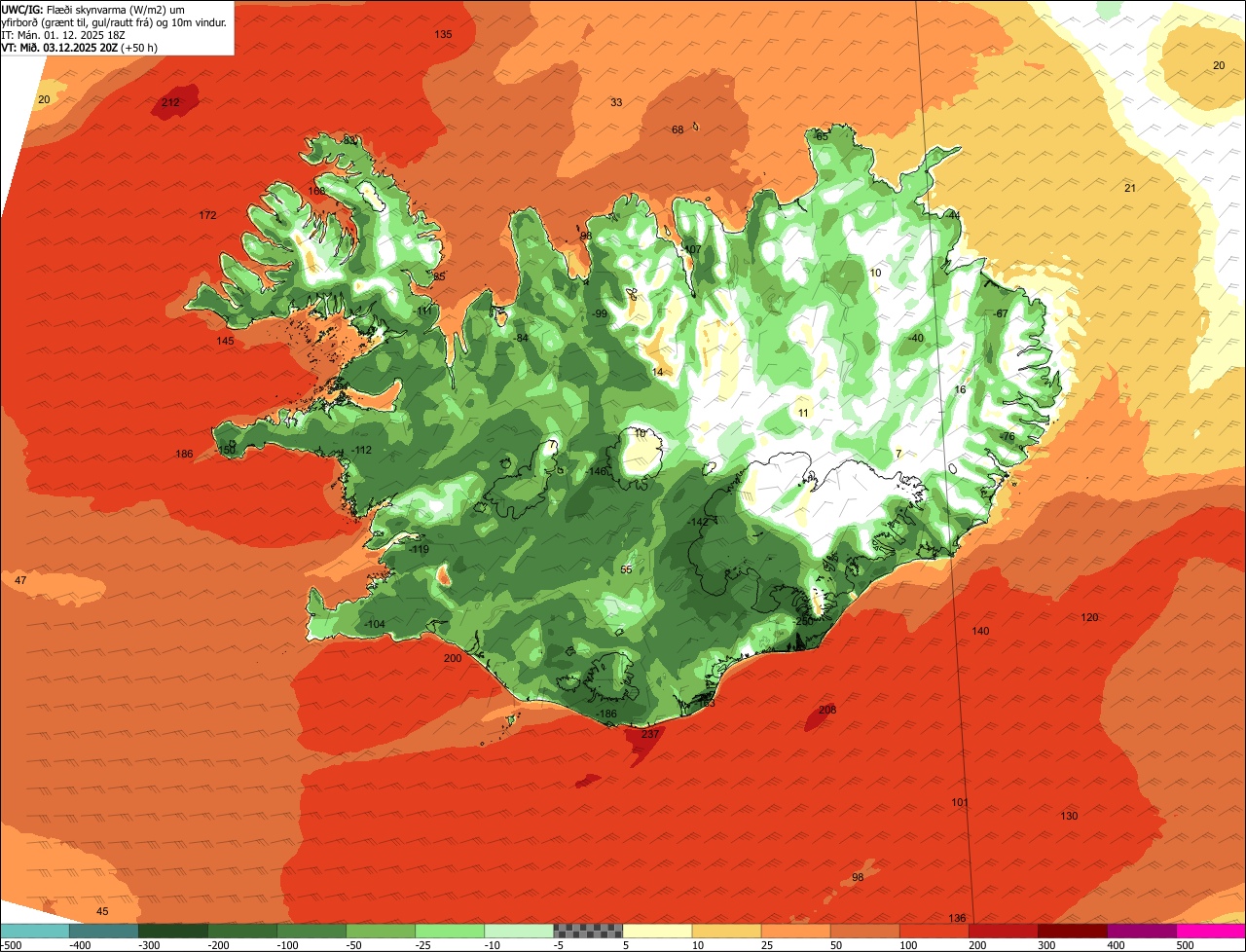Click the pale yellow legend swatch between 5 and 10
1246x952 pixels.
tap(657, 930)
